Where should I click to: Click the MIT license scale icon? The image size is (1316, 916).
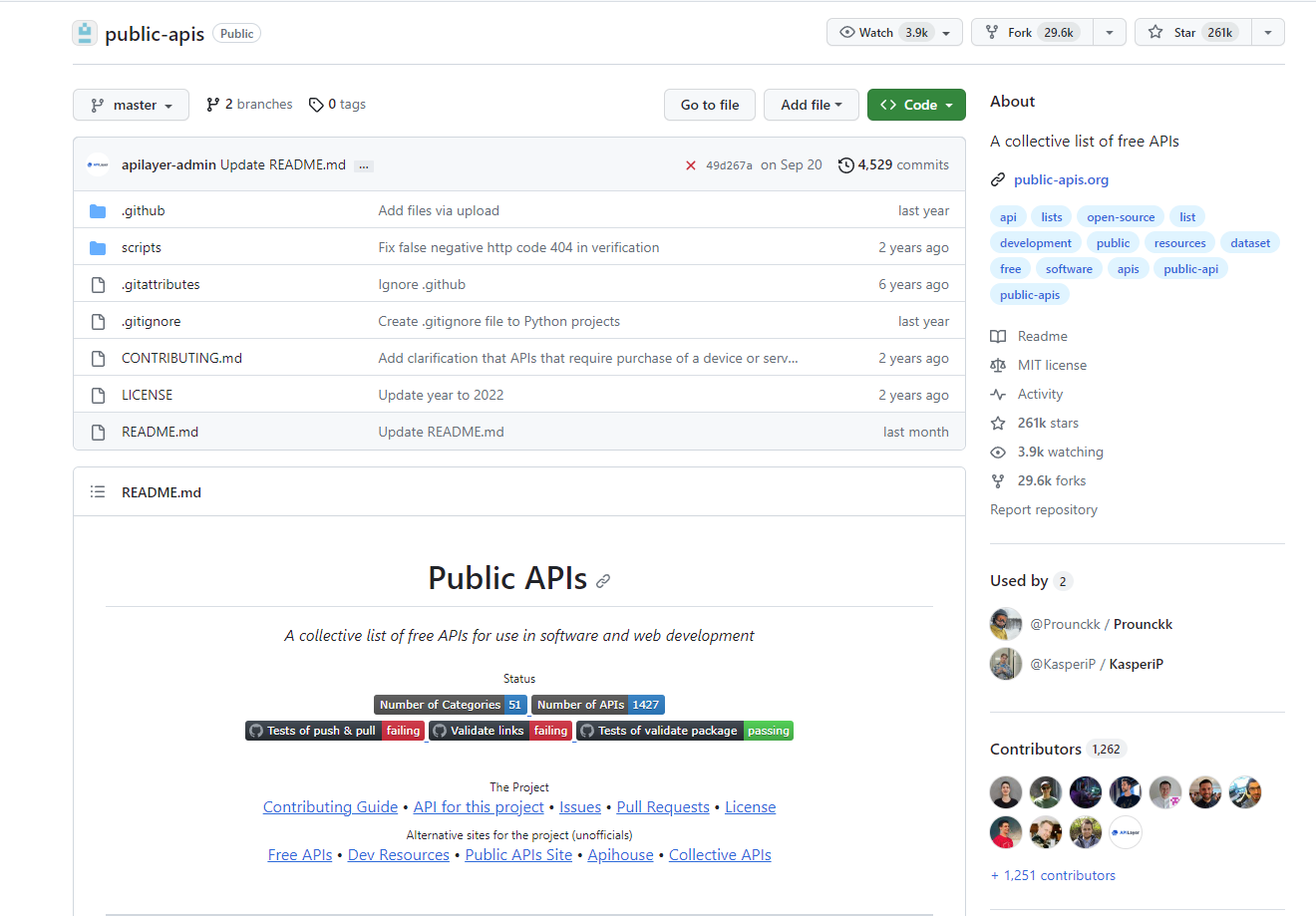coord(998,365)
